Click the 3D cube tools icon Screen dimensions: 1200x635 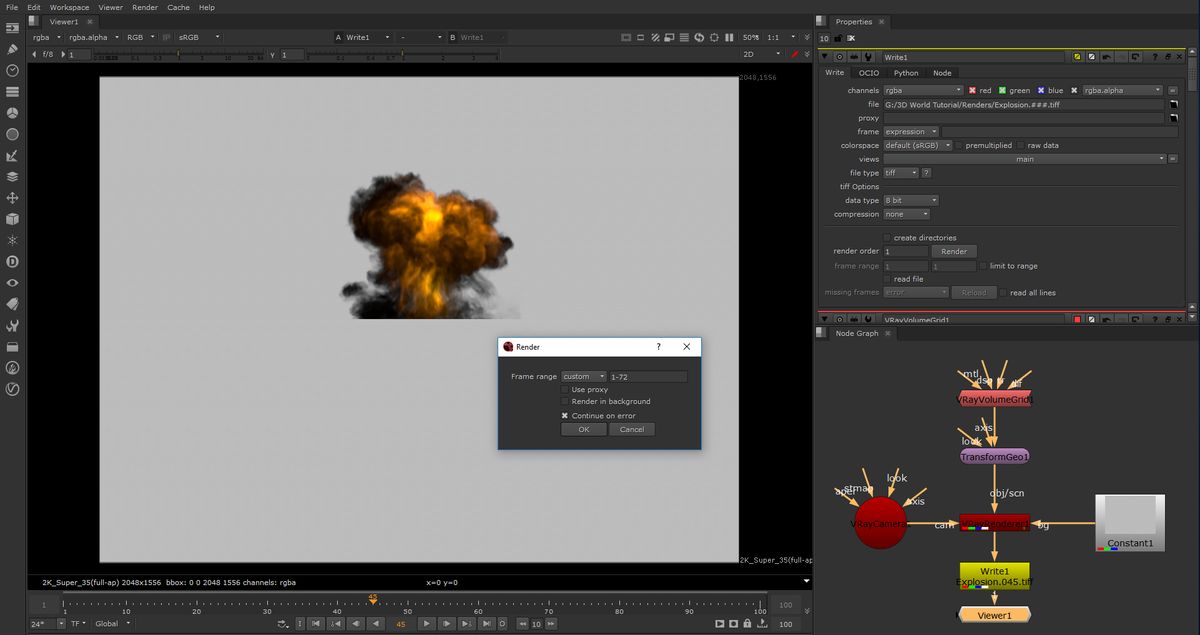(12, 220)
